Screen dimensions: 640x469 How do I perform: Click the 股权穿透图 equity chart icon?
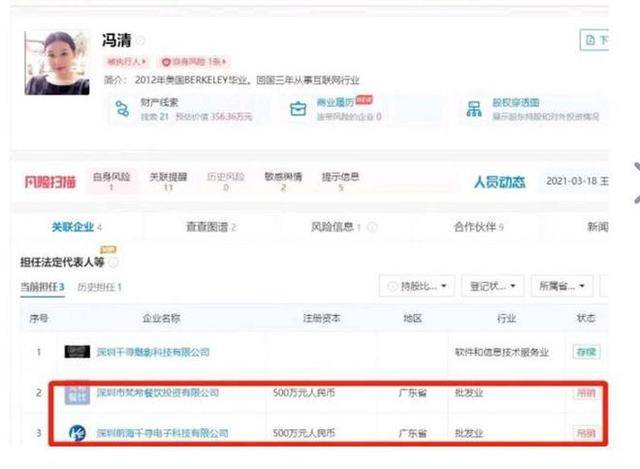(x=473, y=109)
